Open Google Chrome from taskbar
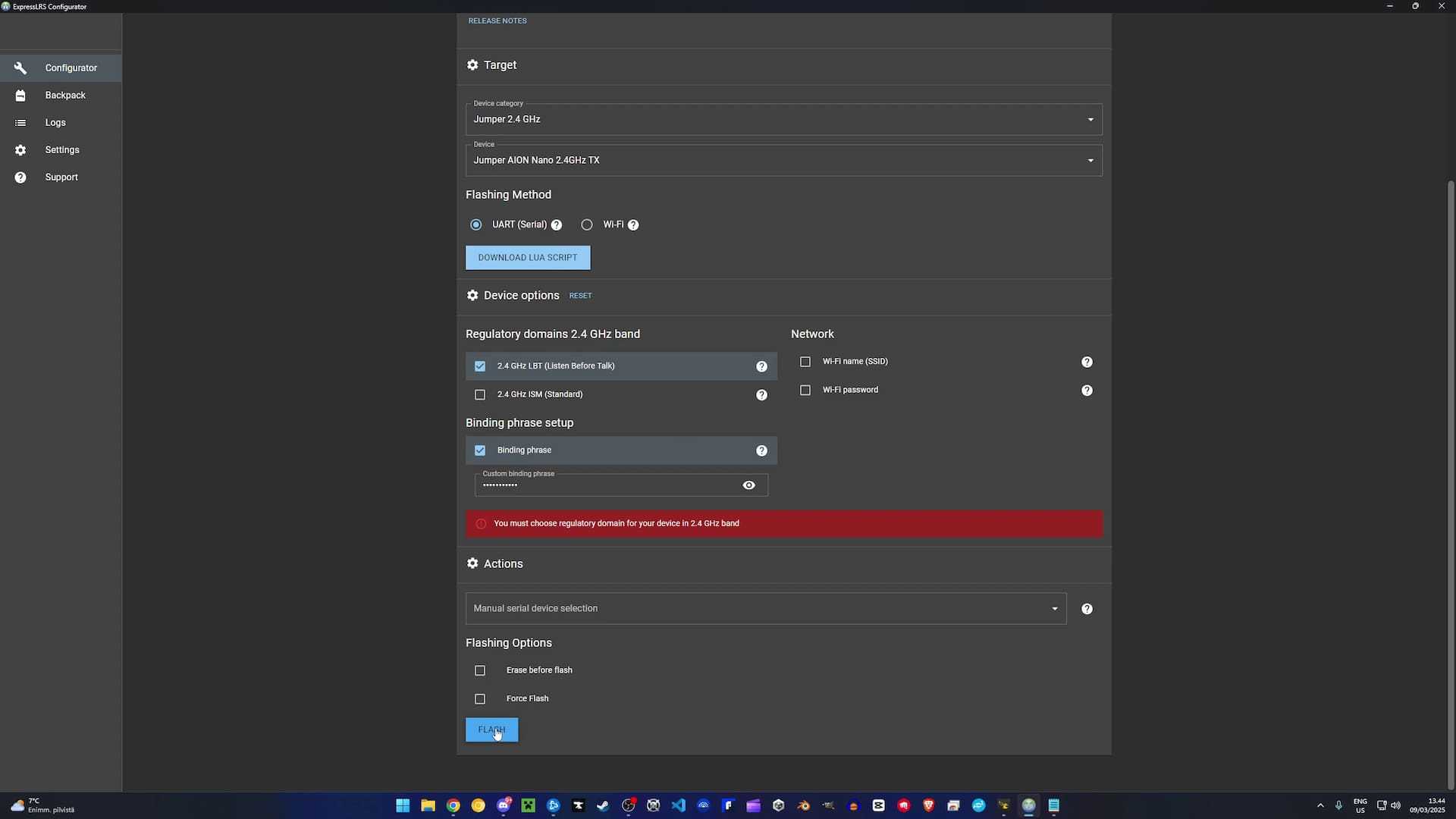 pos(453,805)
